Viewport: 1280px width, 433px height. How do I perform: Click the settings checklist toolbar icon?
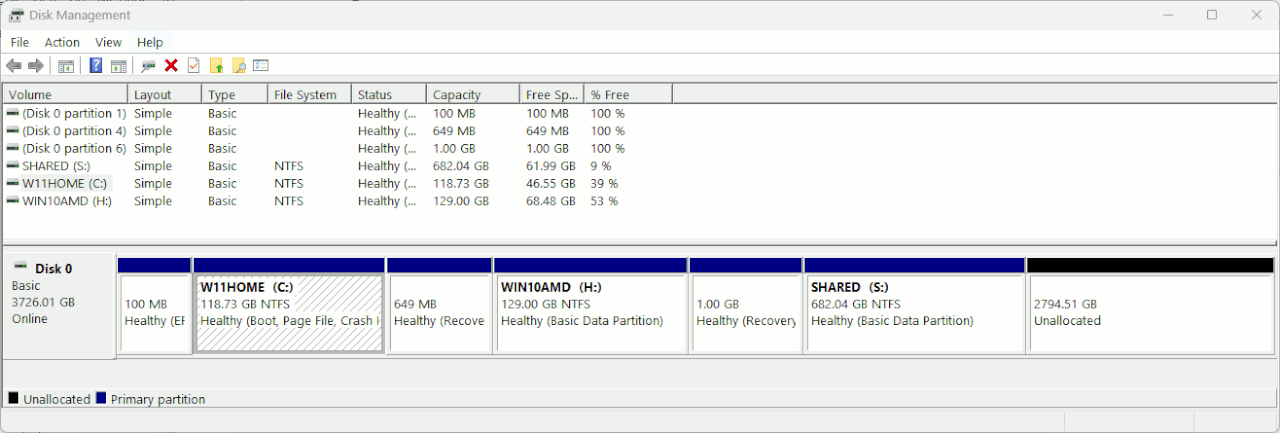point(261,66)
